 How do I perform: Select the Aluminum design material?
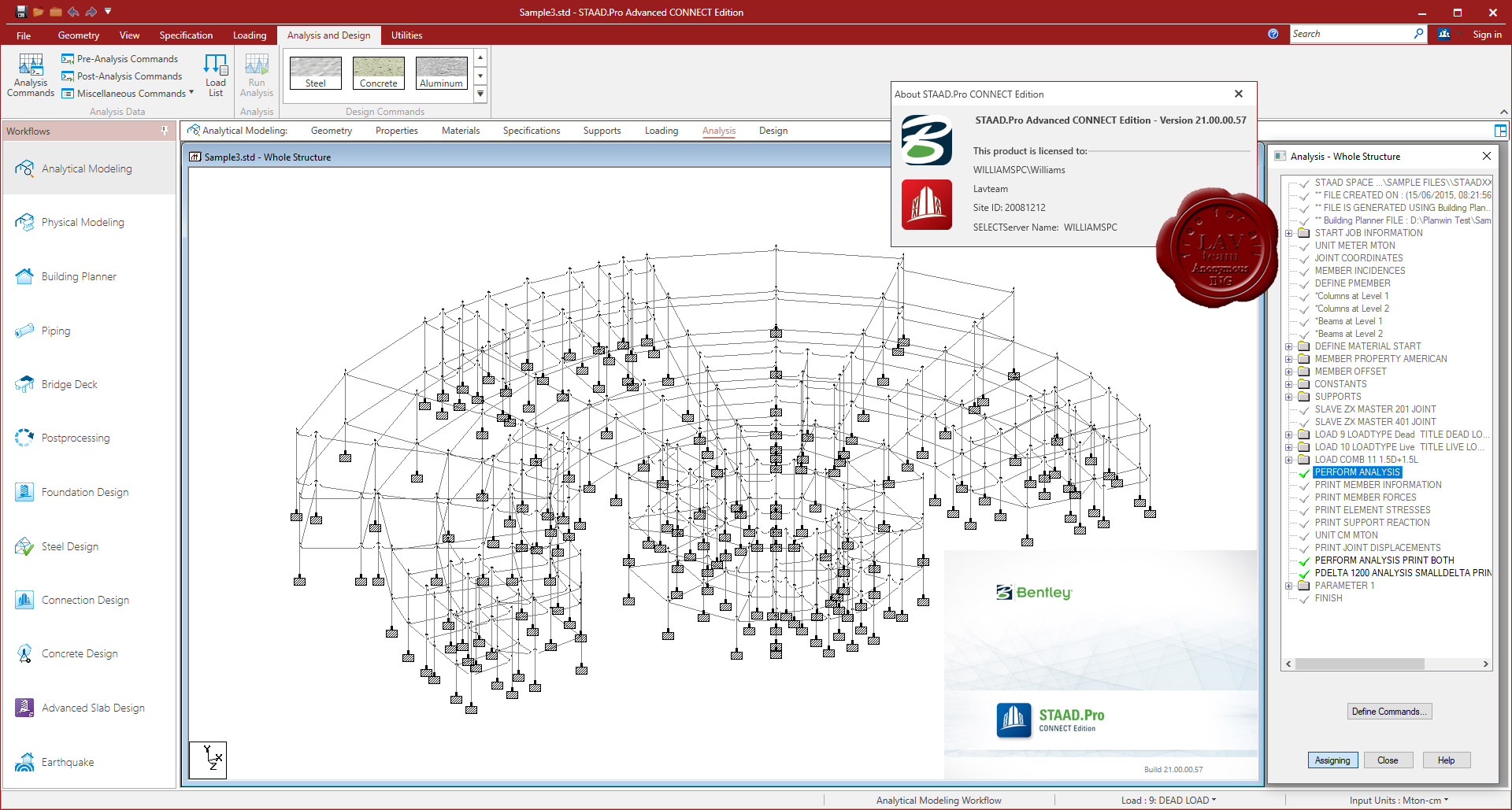[441, 72]
